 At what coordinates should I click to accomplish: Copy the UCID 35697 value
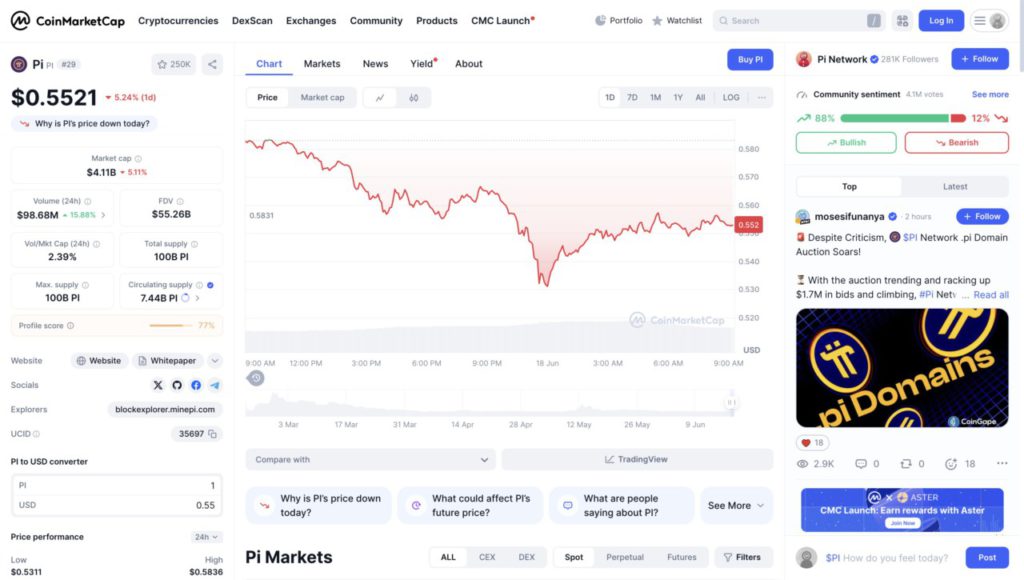[213, 434]
